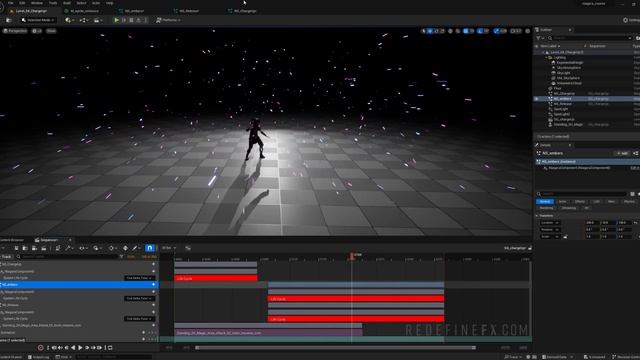Click the Sequencer wrench actions icon

click(69, 248)
